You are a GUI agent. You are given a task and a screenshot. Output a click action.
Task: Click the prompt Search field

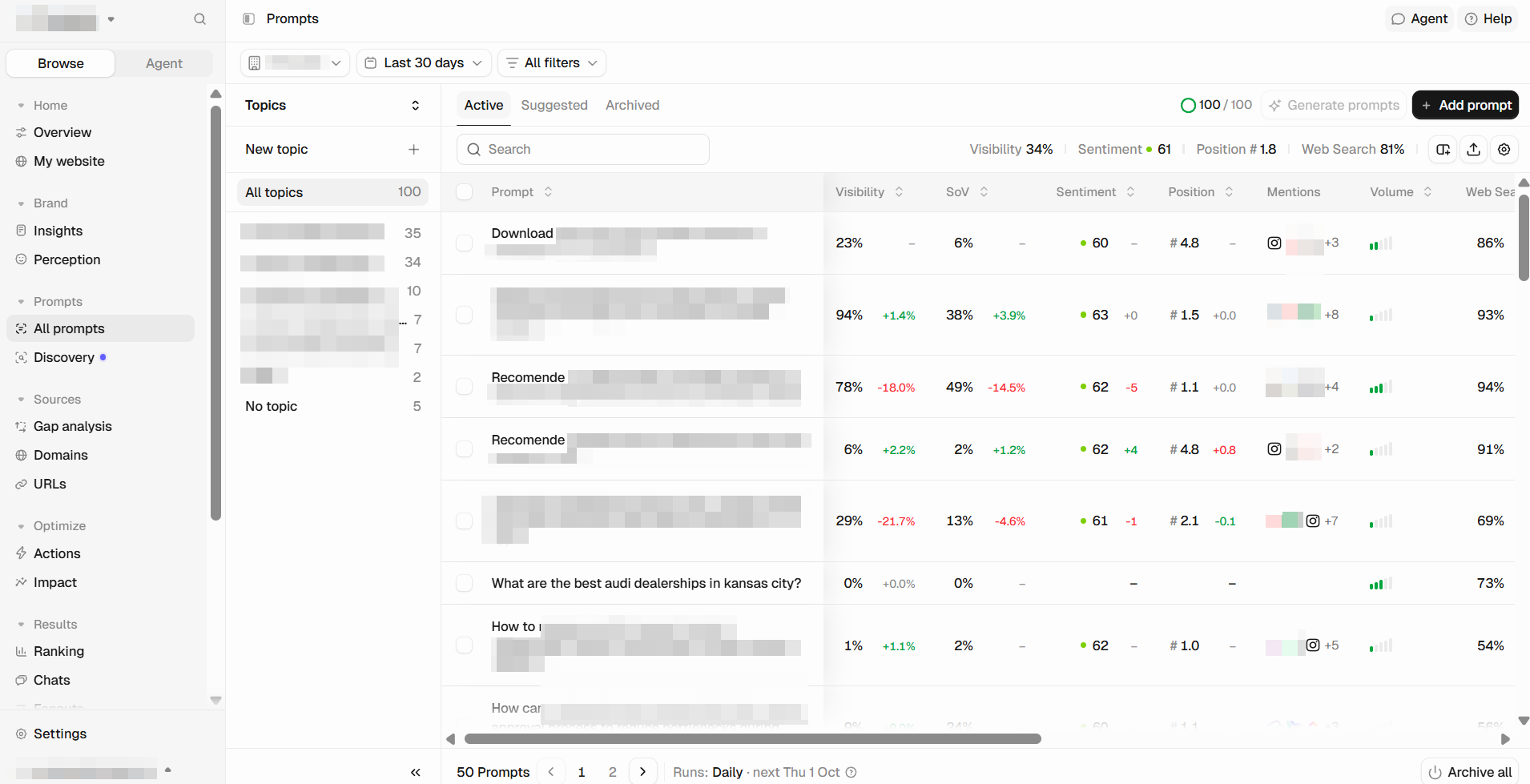[x=582, y=149]
